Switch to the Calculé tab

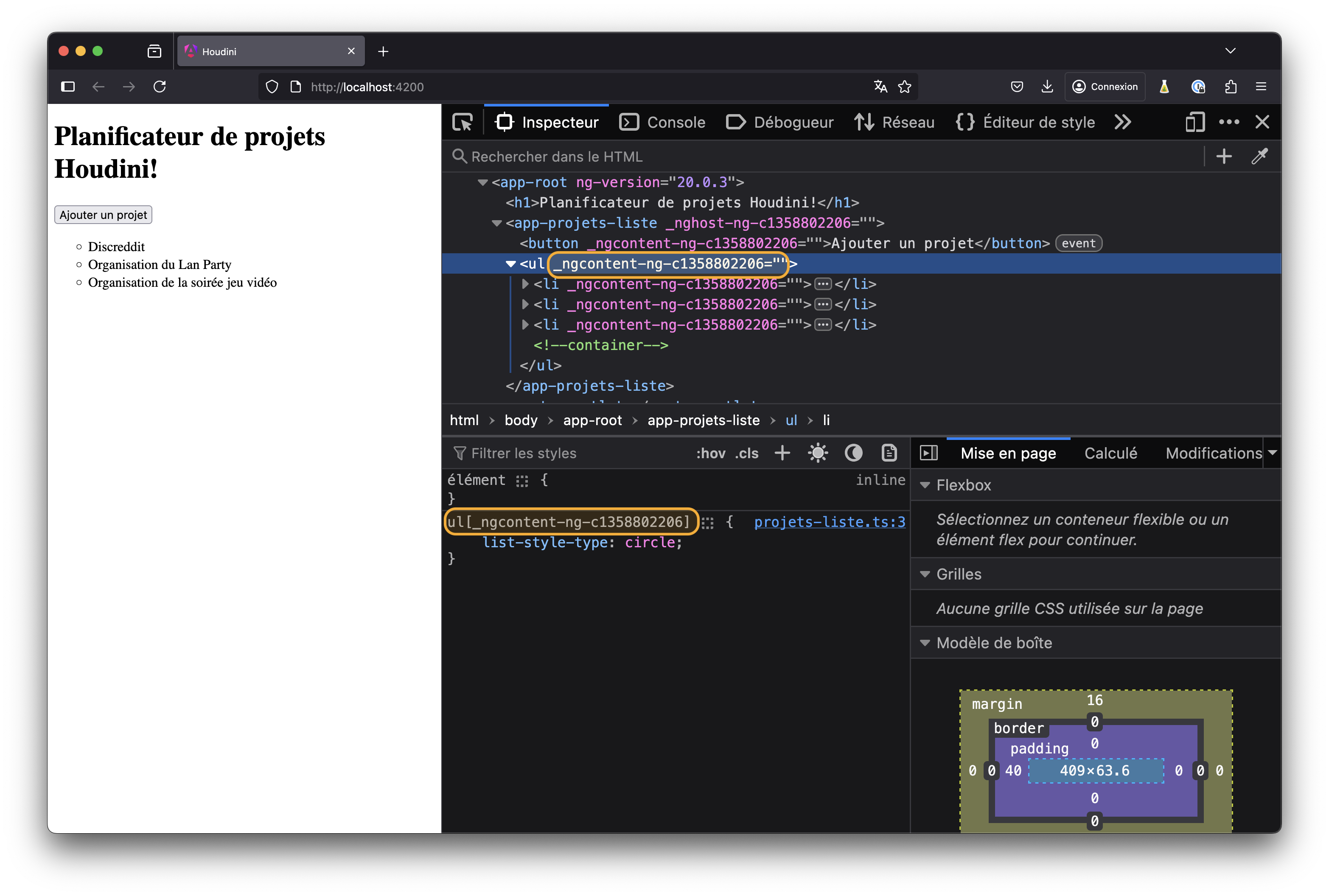[1110, 453]
